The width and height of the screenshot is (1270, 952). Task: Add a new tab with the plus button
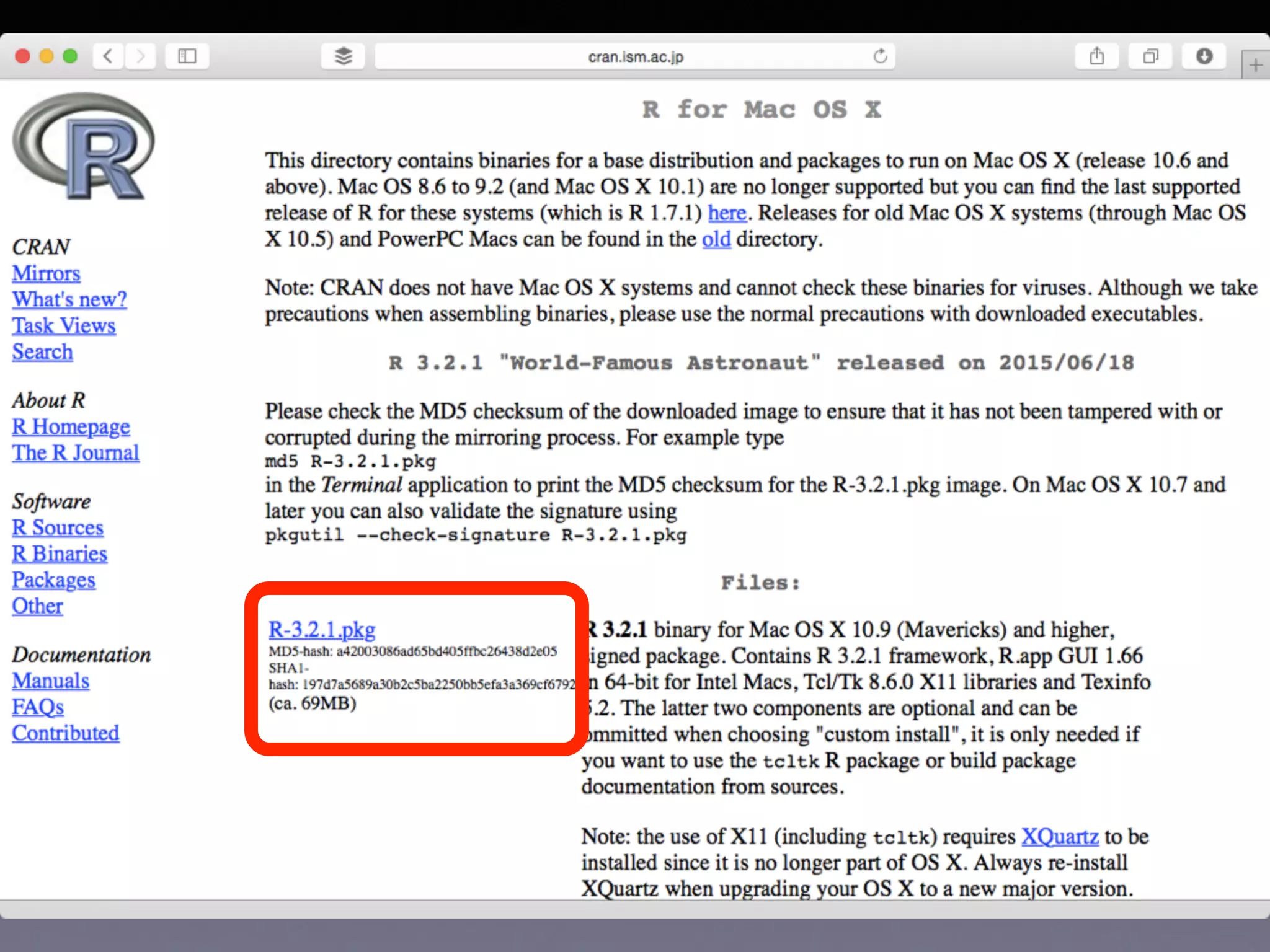click(1255, 65)
